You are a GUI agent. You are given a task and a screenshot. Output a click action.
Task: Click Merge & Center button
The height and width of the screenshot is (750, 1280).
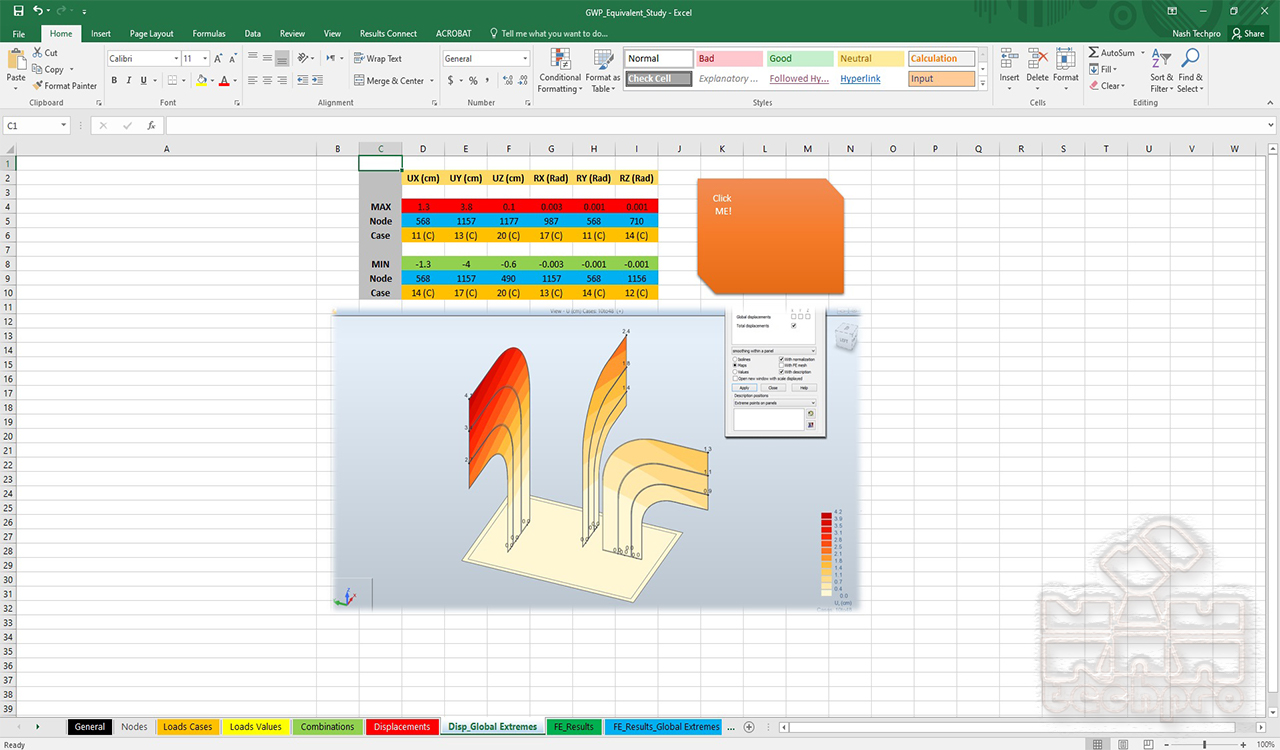point(389,81)
